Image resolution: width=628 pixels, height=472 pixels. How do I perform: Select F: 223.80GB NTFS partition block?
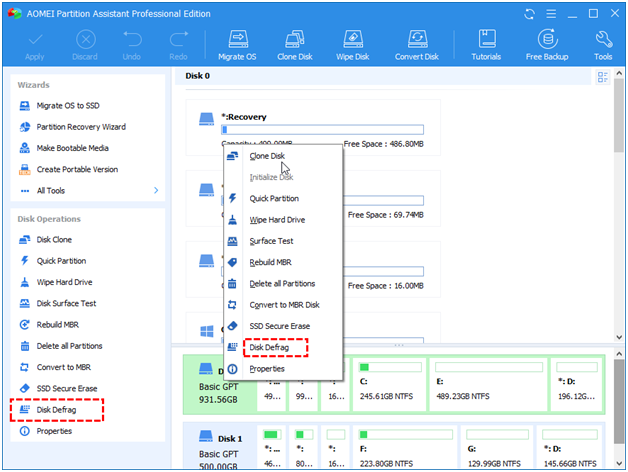405,447
